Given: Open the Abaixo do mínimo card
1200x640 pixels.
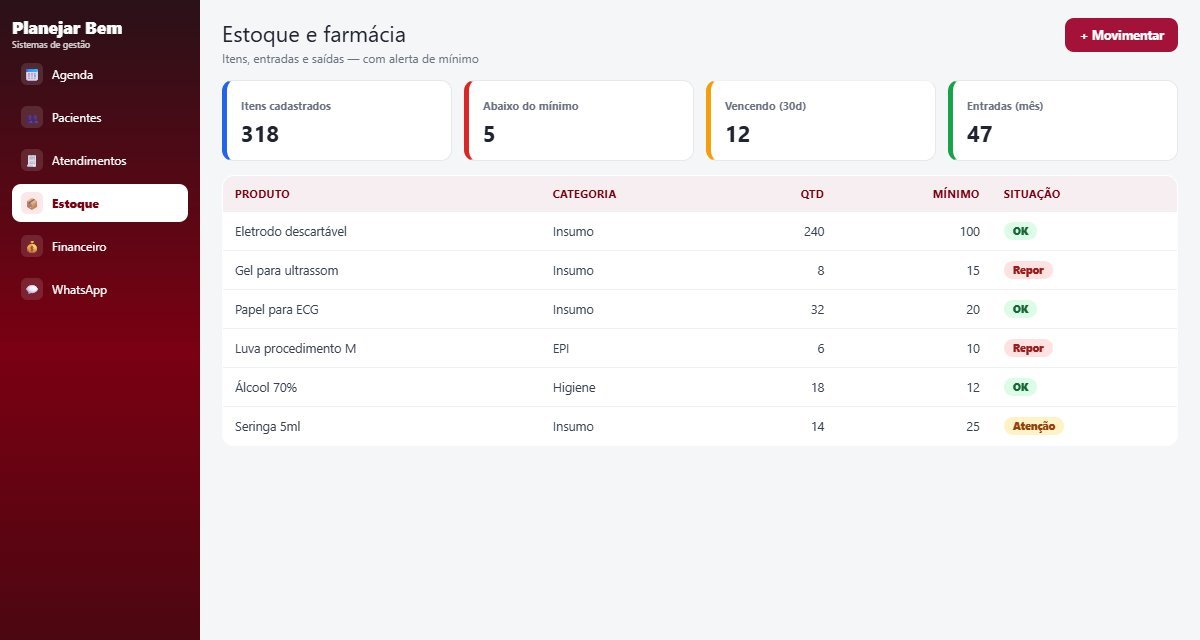Looking at the screenshot, I should [x=579, y=120].
